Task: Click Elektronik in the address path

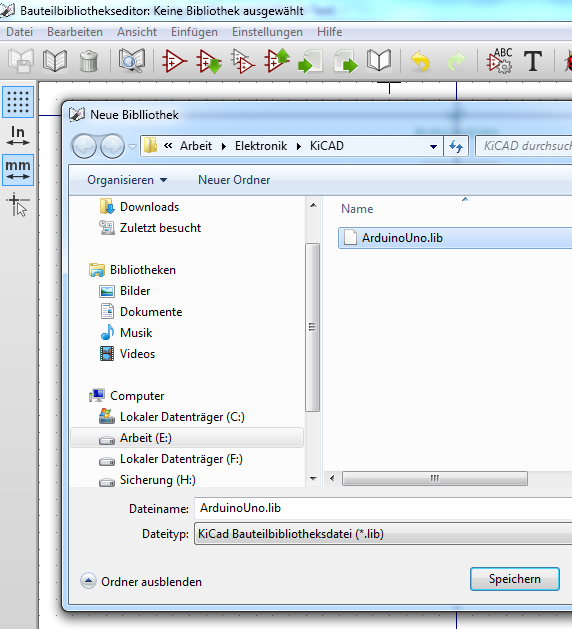Action: coord(261,146)
